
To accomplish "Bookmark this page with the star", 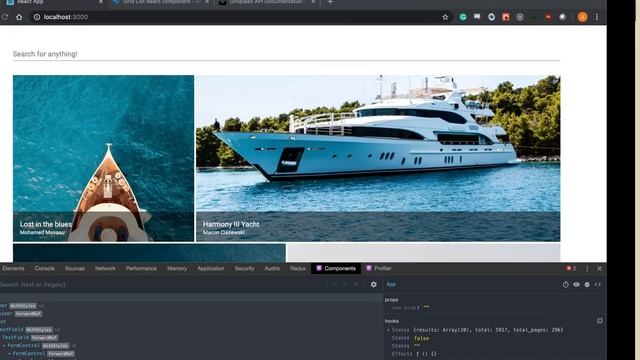I will [x=445, y=17].
